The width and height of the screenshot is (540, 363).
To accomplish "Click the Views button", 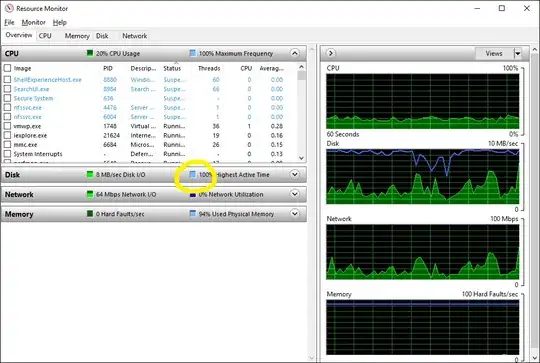I will 494,53.
